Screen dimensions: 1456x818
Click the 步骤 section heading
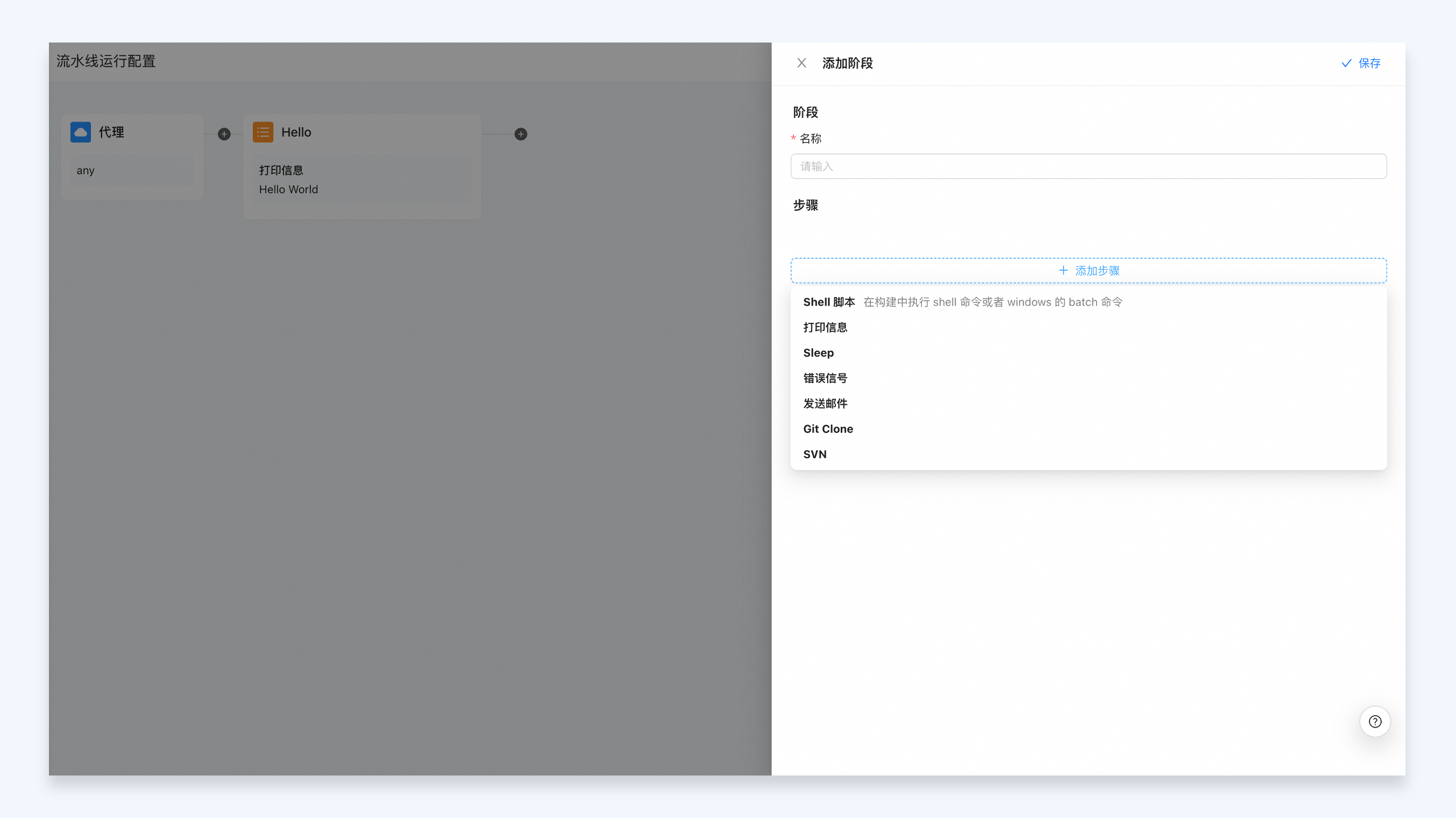coord(805,206)
